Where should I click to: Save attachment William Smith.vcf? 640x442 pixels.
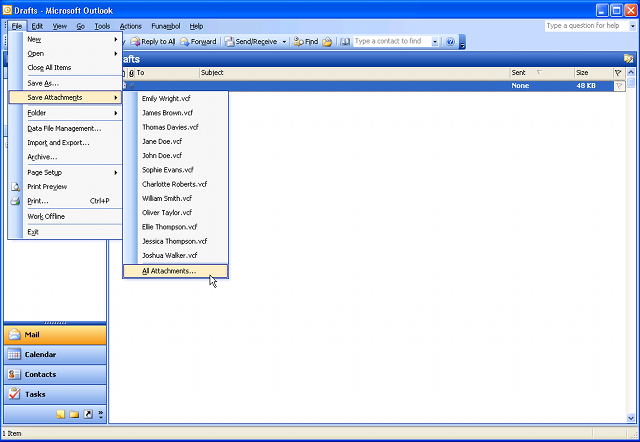176,198
